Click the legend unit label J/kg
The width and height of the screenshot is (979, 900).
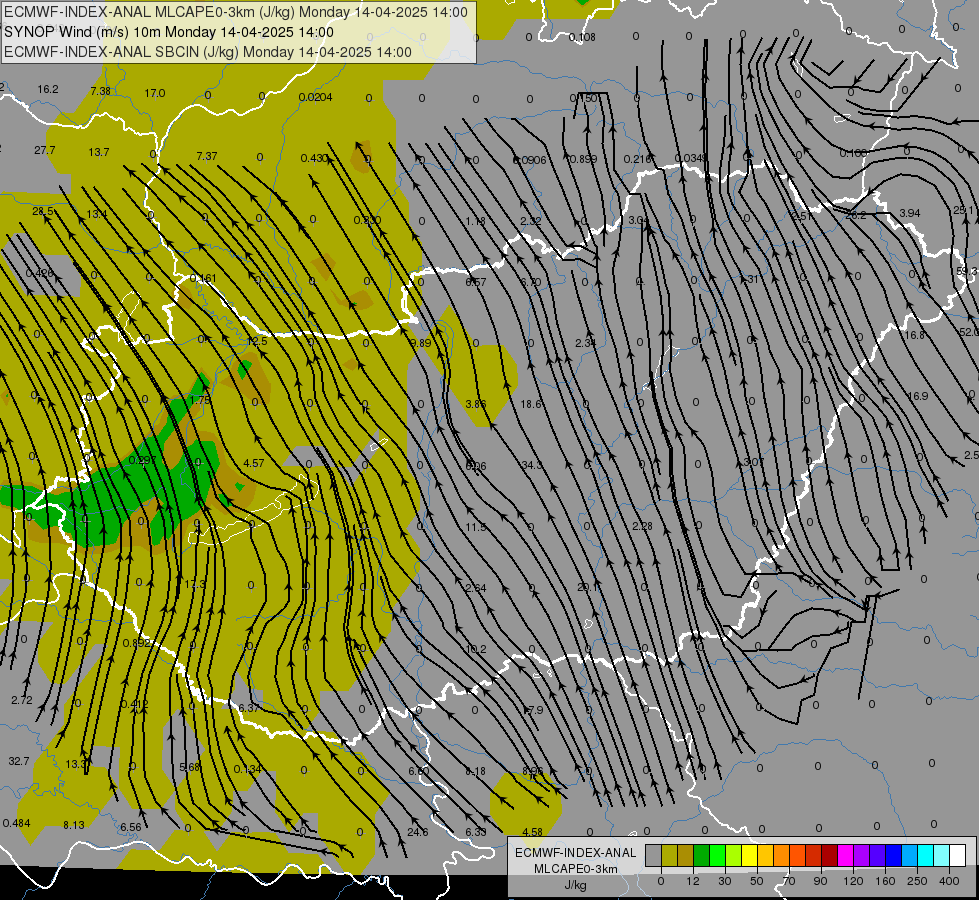[576, 885]
